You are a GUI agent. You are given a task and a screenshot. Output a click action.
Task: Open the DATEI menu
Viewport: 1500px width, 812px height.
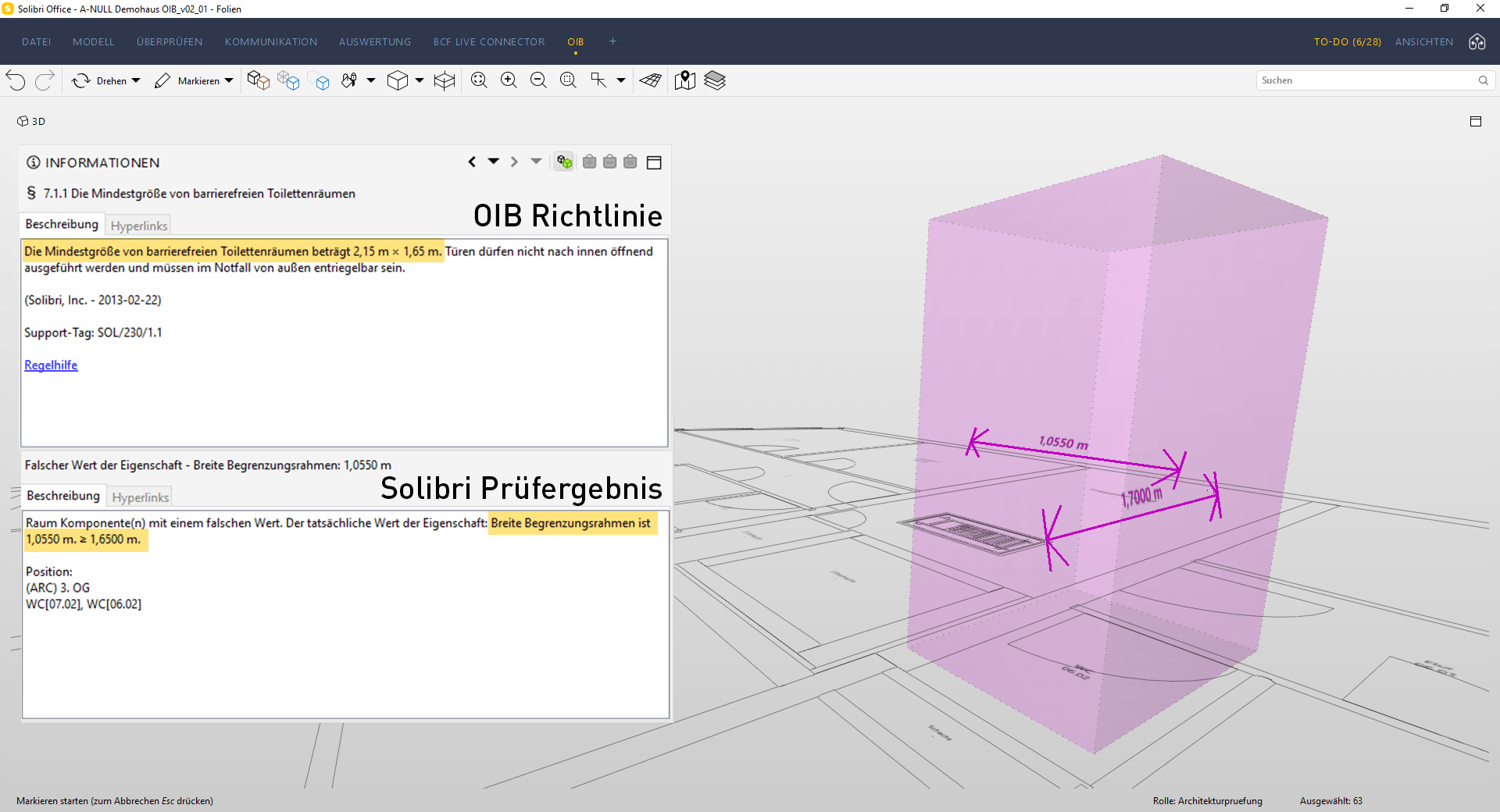[37, 42]
